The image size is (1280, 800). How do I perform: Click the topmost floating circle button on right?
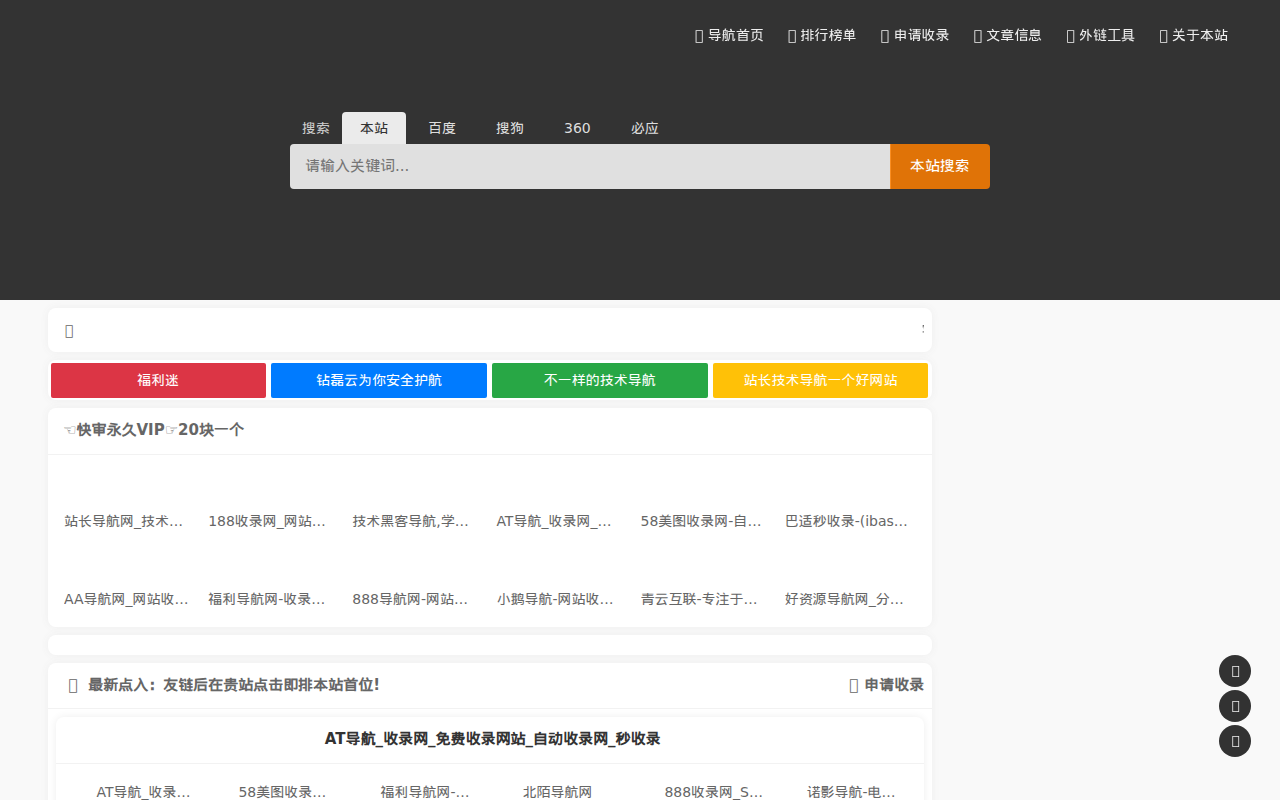pyautogui.click(x=1235, y=671)
